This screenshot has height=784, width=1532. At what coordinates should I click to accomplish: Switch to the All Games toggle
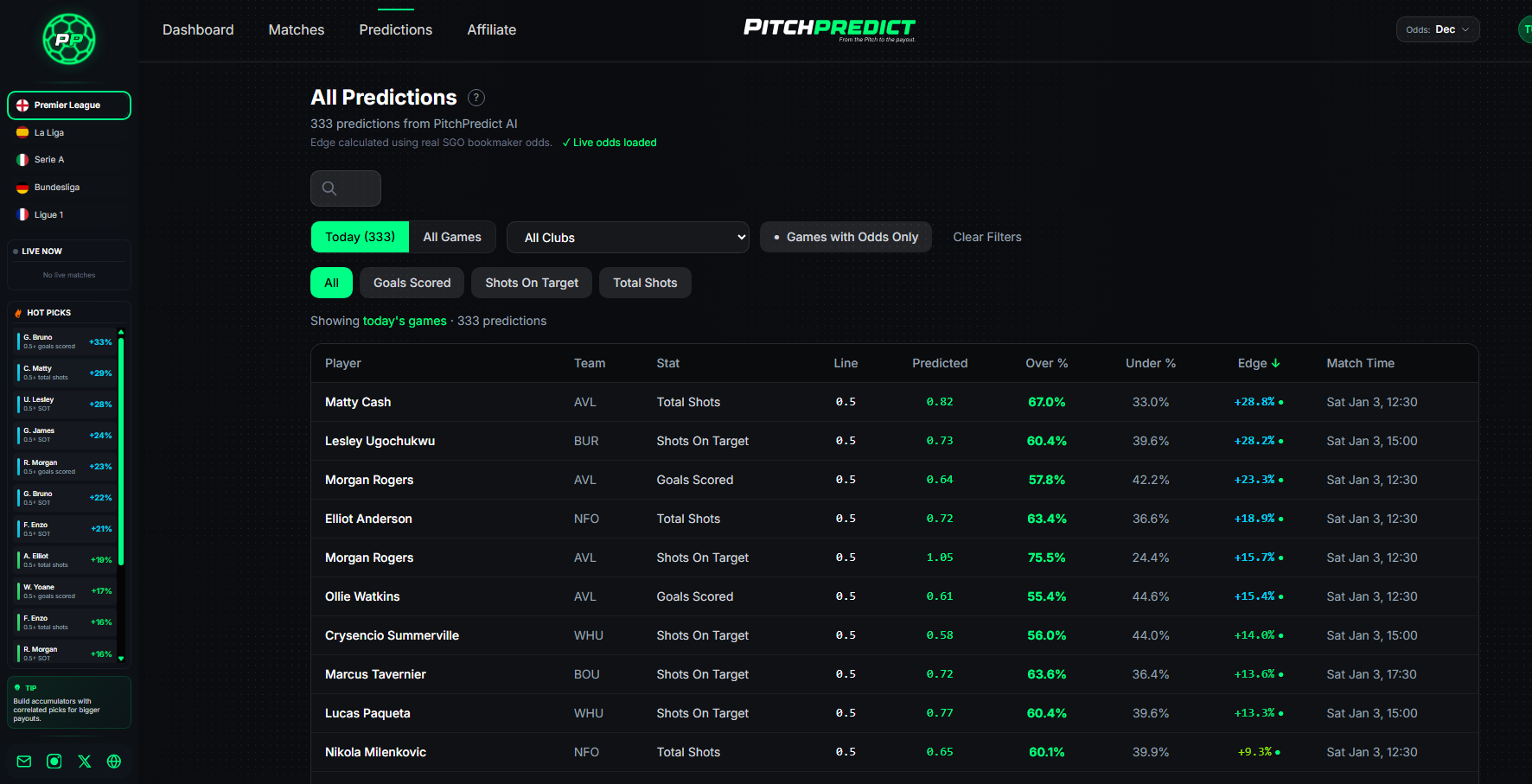coord(451,237)
